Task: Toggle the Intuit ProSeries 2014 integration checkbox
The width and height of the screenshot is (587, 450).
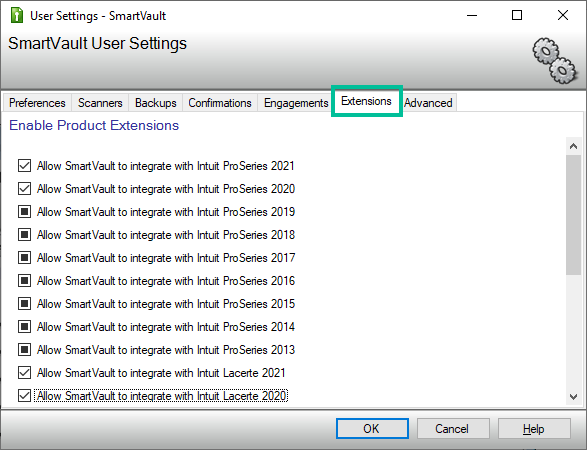Action: [x=24, y=326]
